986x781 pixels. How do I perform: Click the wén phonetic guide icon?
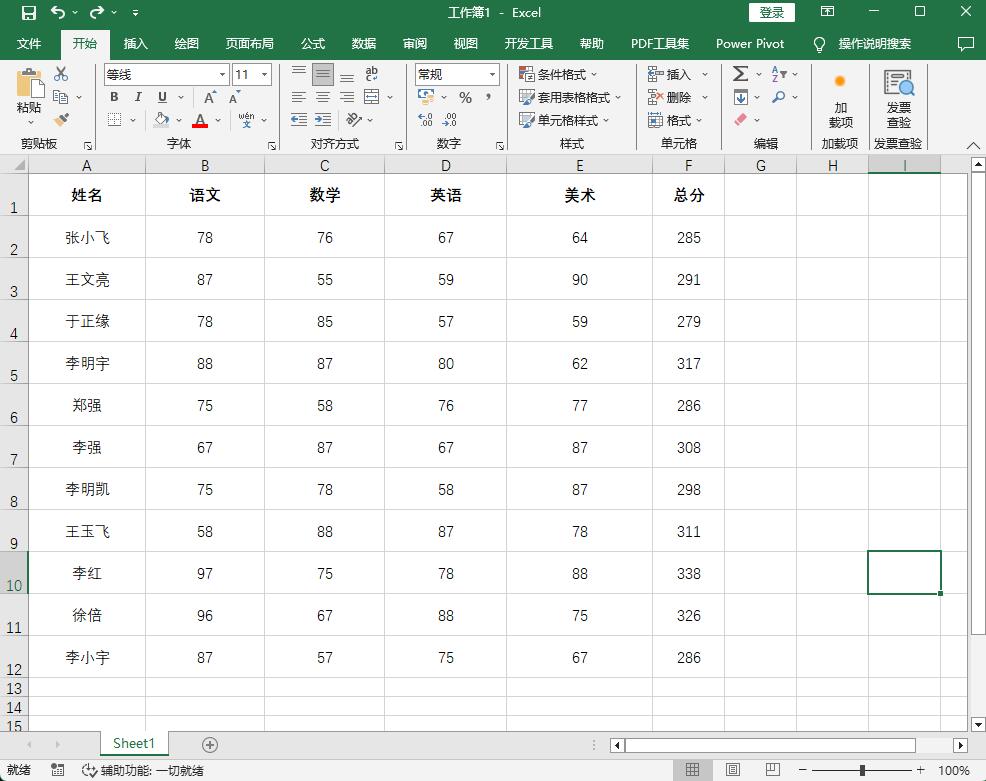[x=246, y=119]
